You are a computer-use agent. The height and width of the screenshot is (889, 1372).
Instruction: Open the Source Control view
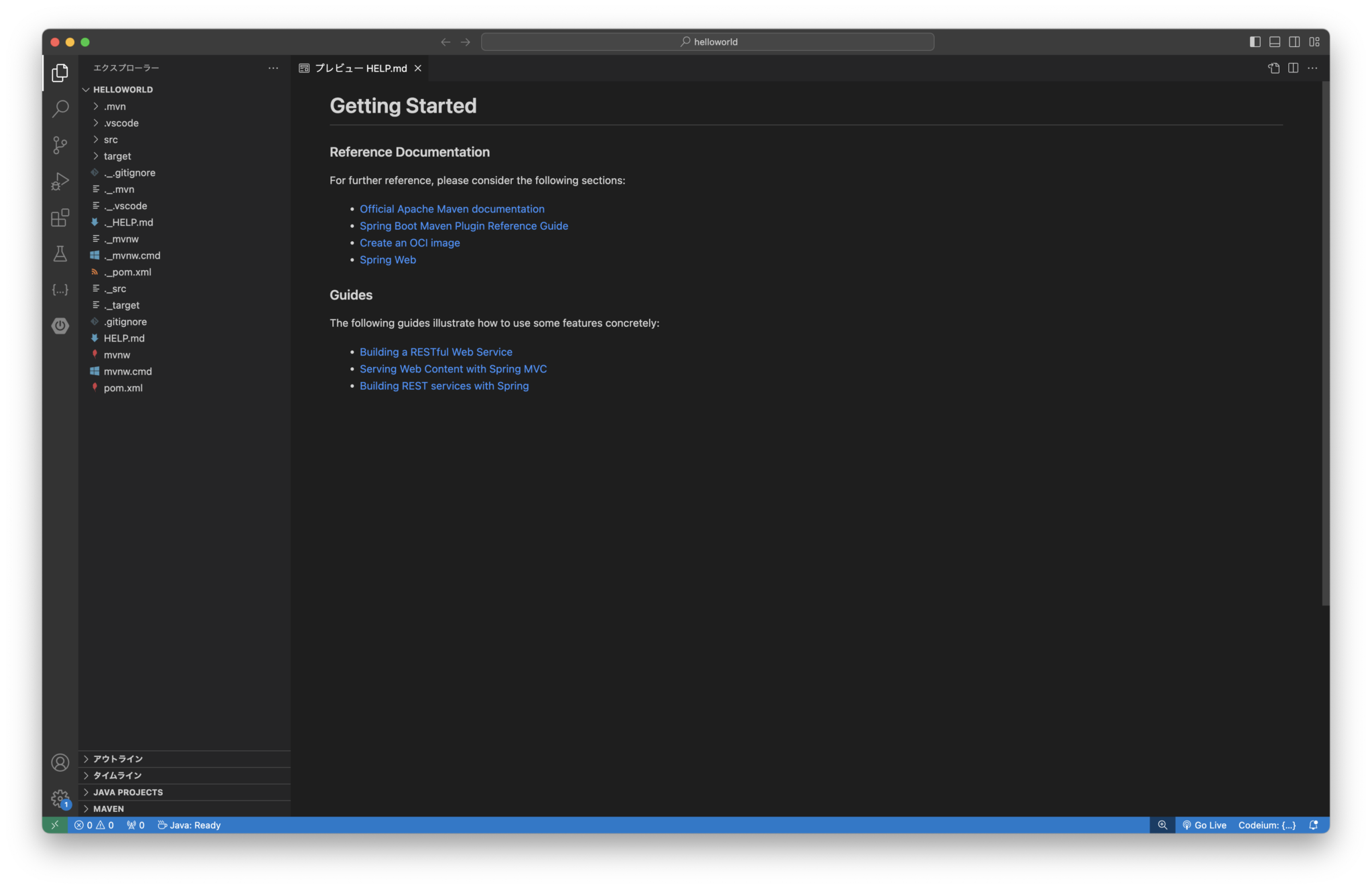[60, 145]
